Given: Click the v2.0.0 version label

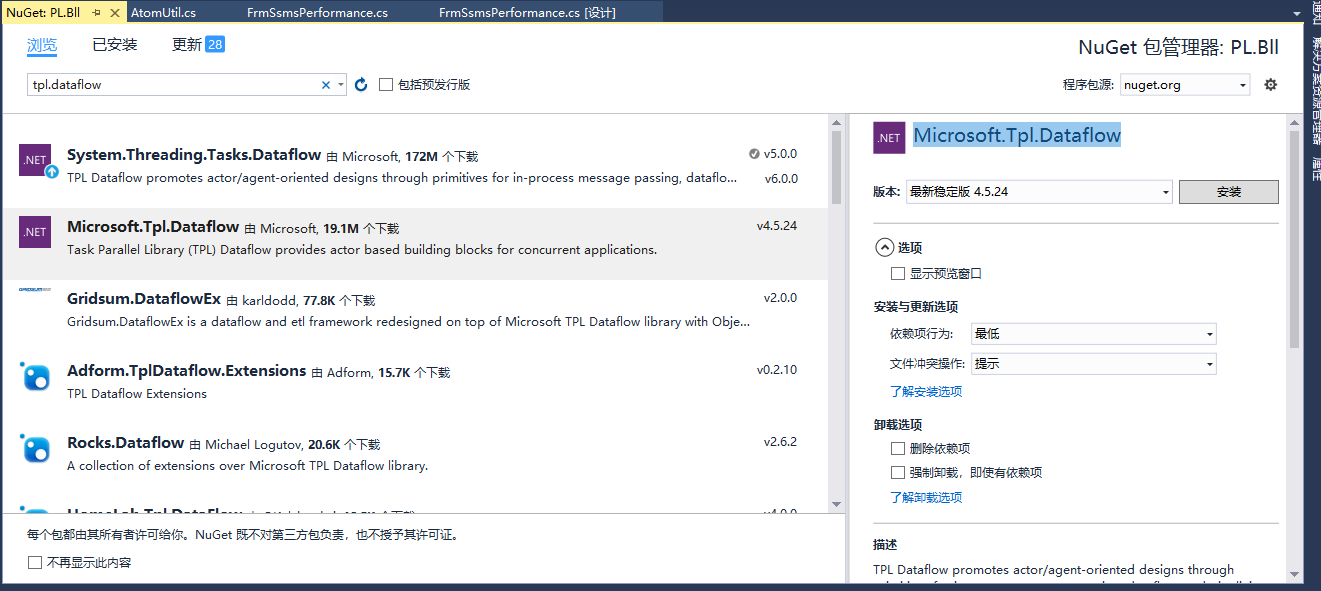Looking at the screenshot, I should click(x=781, y=298).
